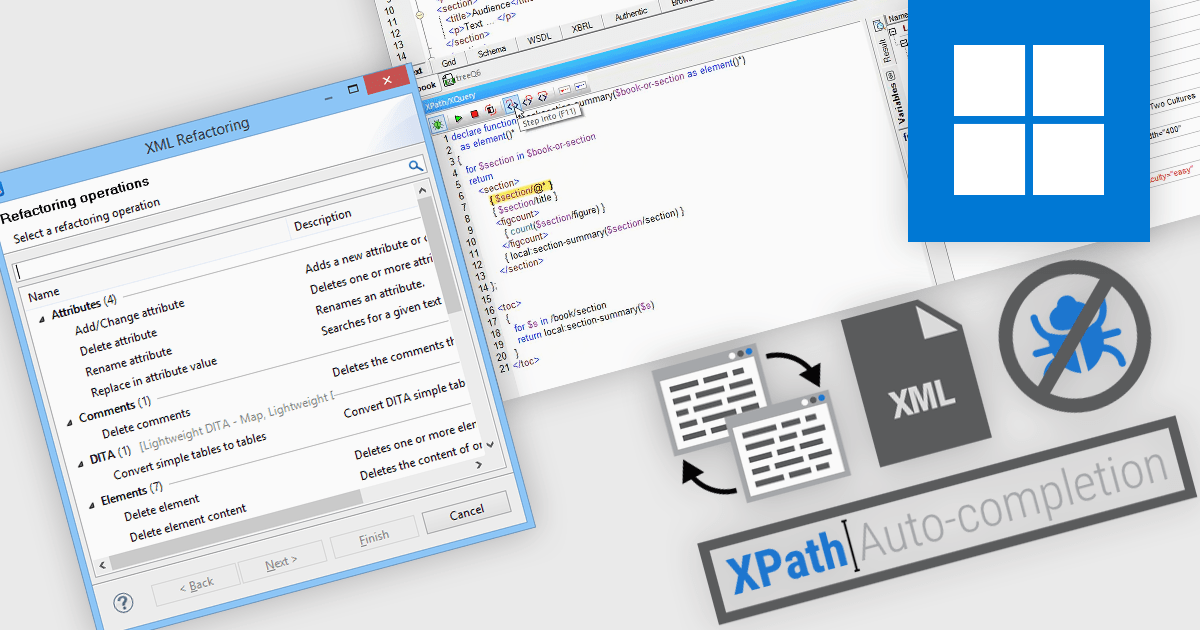The height and width of the screenshot is (630, 1200).
Task: Collapse the Comments (1) group
Action: (69, 422)
